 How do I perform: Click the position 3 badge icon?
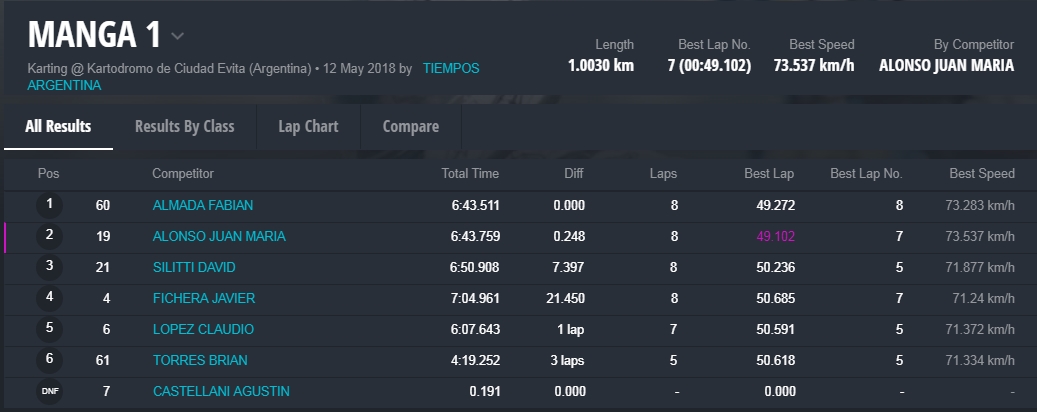point(49,267)
